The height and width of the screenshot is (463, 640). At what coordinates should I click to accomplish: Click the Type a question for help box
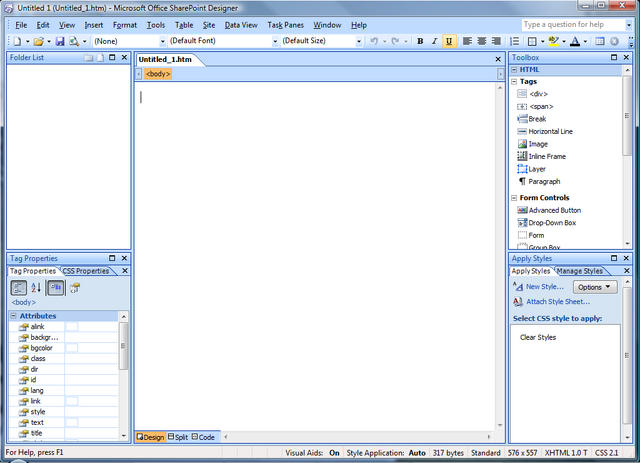573,24
